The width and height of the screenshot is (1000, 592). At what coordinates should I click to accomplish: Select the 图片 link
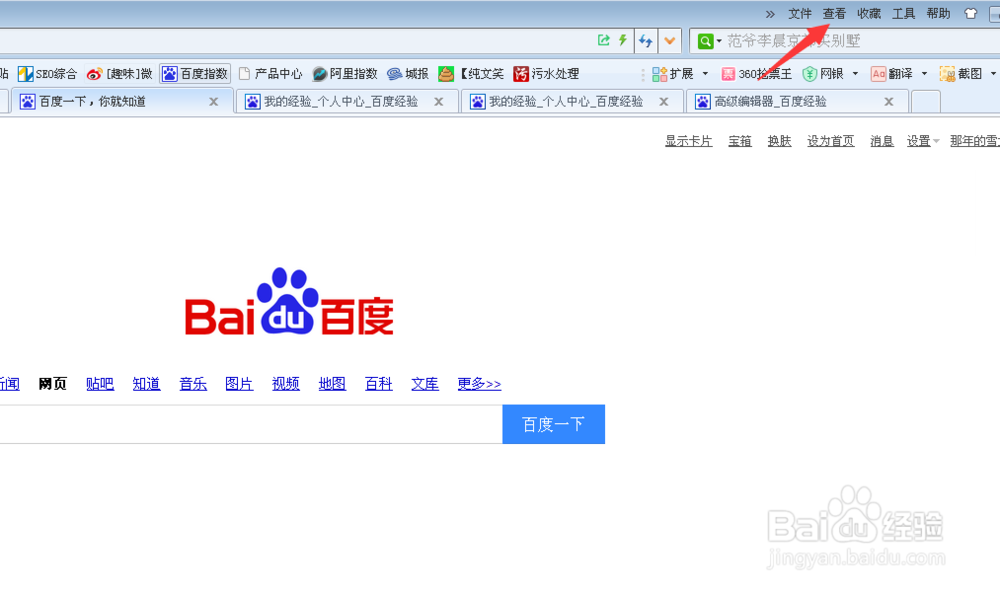239,384
